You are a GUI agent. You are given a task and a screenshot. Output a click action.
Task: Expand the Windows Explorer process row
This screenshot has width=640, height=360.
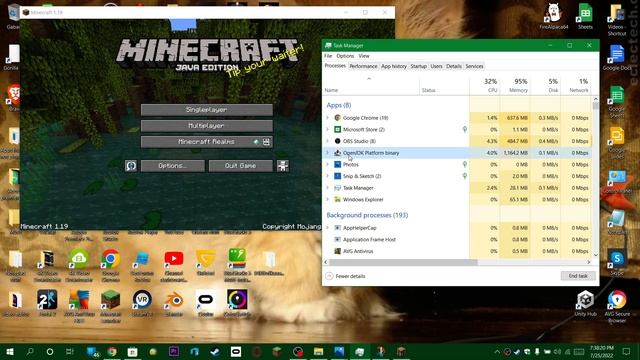[327, 199]
